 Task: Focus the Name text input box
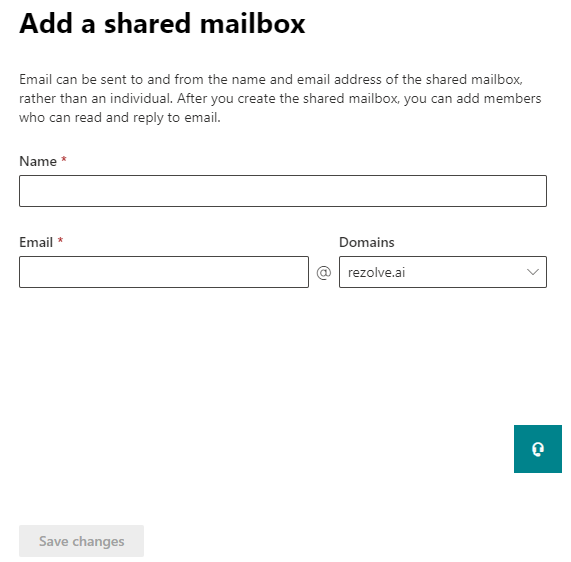pos(283,191)
